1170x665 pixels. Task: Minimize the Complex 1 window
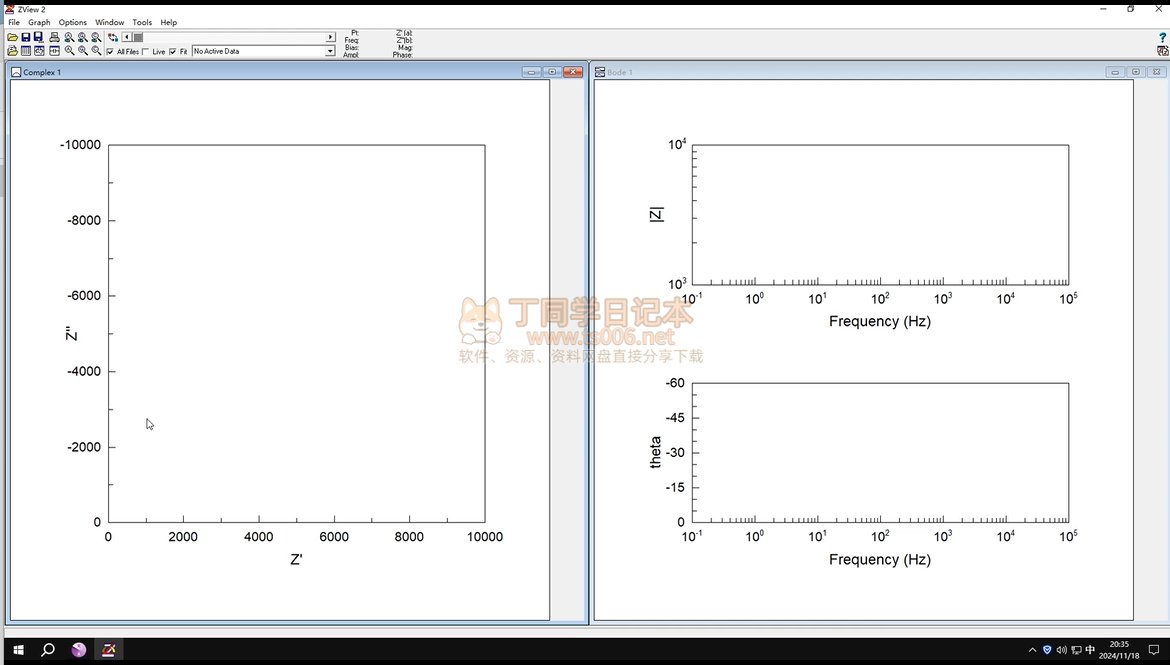531,72
